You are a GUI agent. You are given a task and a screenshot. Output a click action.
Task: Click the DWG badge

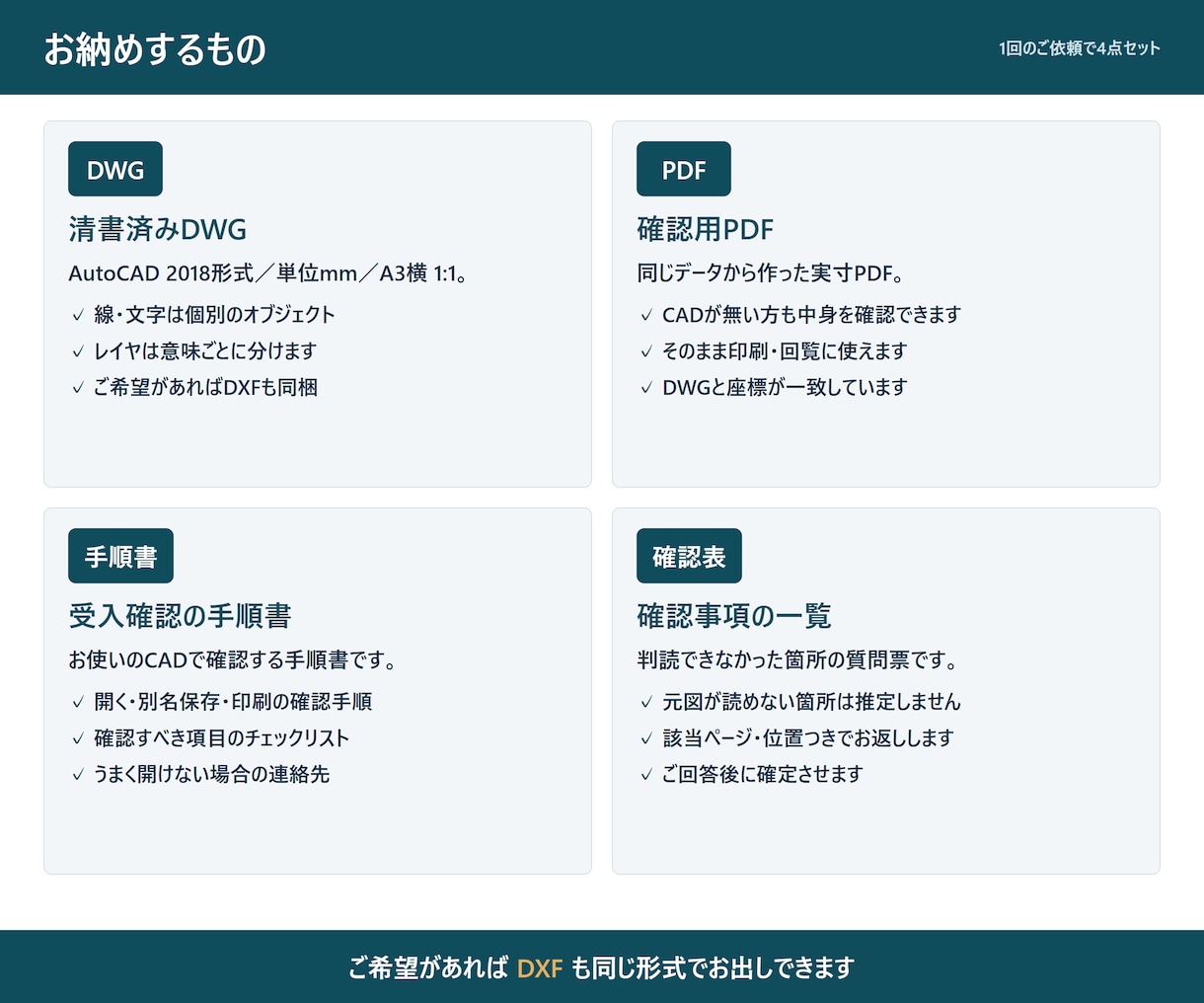115,169
